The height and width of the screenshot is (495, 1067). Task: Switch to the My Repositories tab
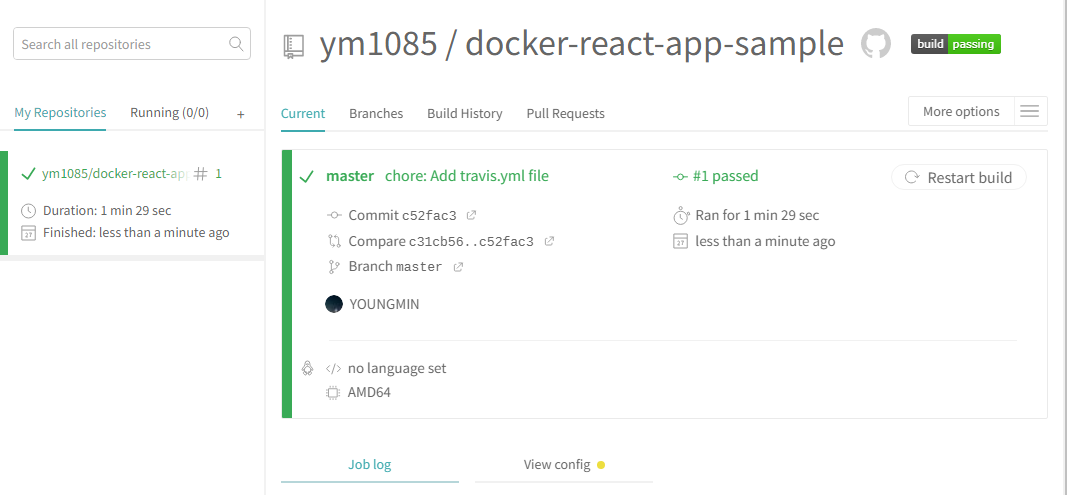(60, 112)
